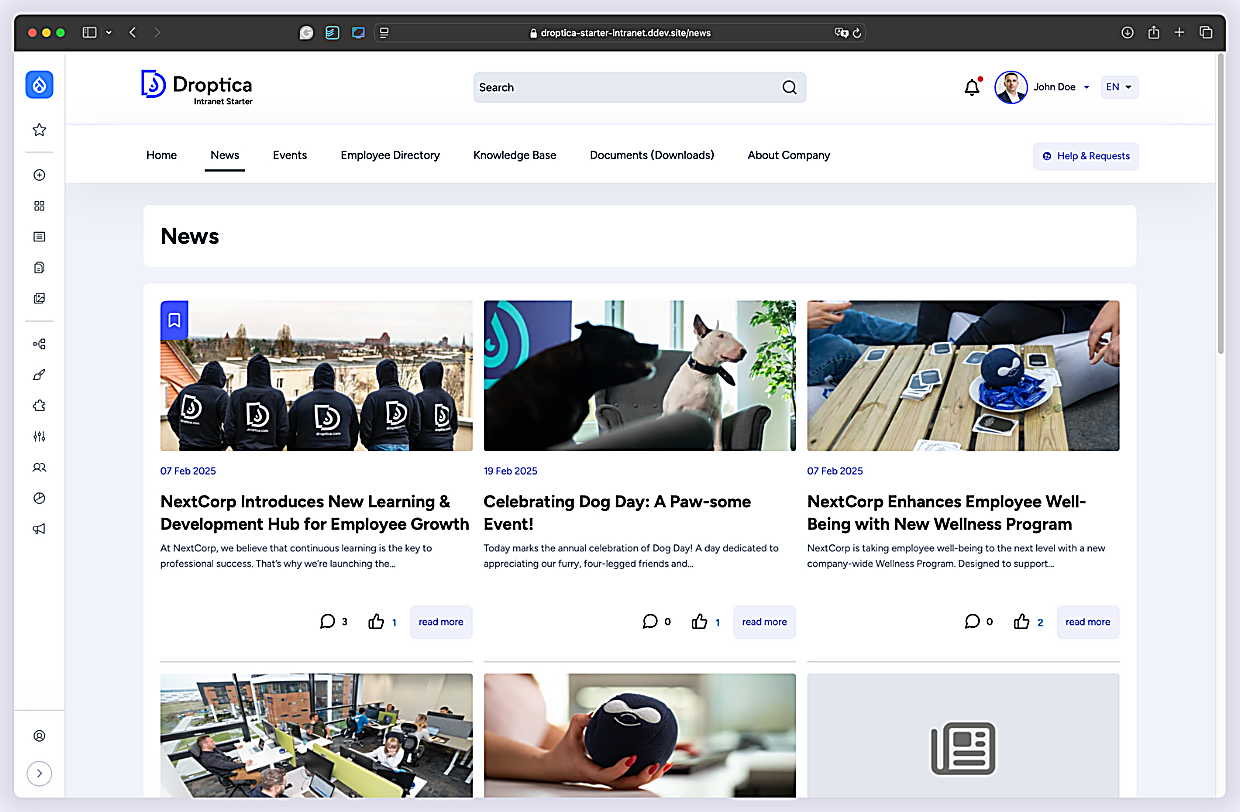Image resolution: width=1240 pixels, height=812 pixels.
Task: Click the two dogs photo thumbnail
Action: click(x=640, y=376)
